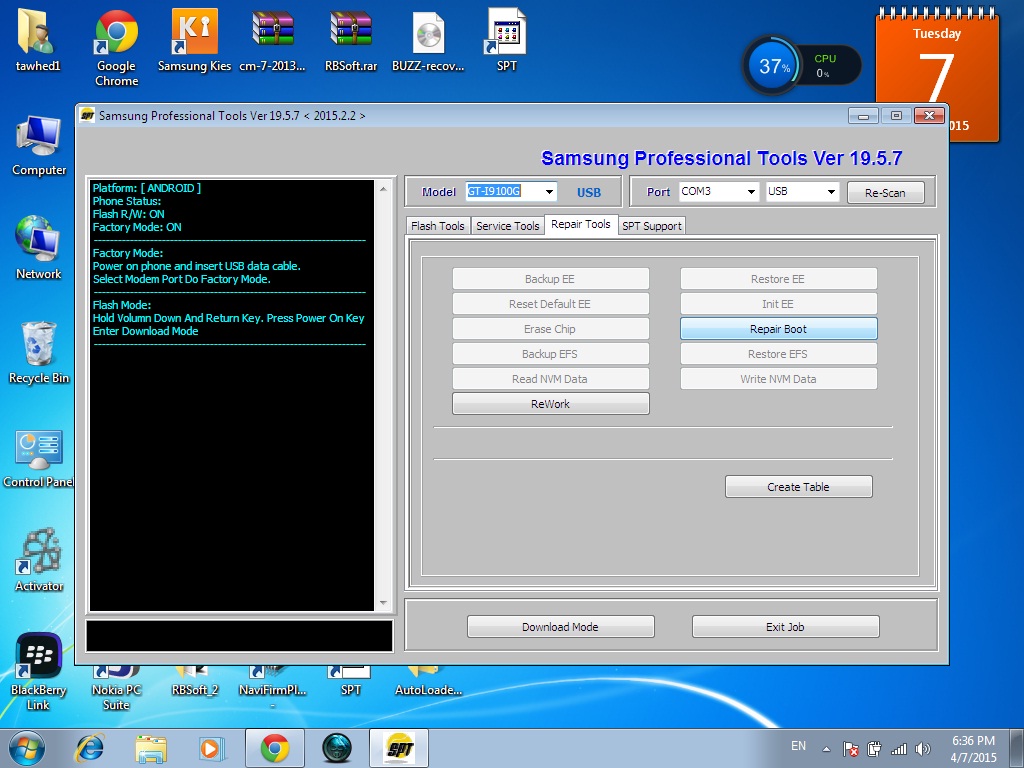Open the Computer desktop icon

[x=39, y=145]
